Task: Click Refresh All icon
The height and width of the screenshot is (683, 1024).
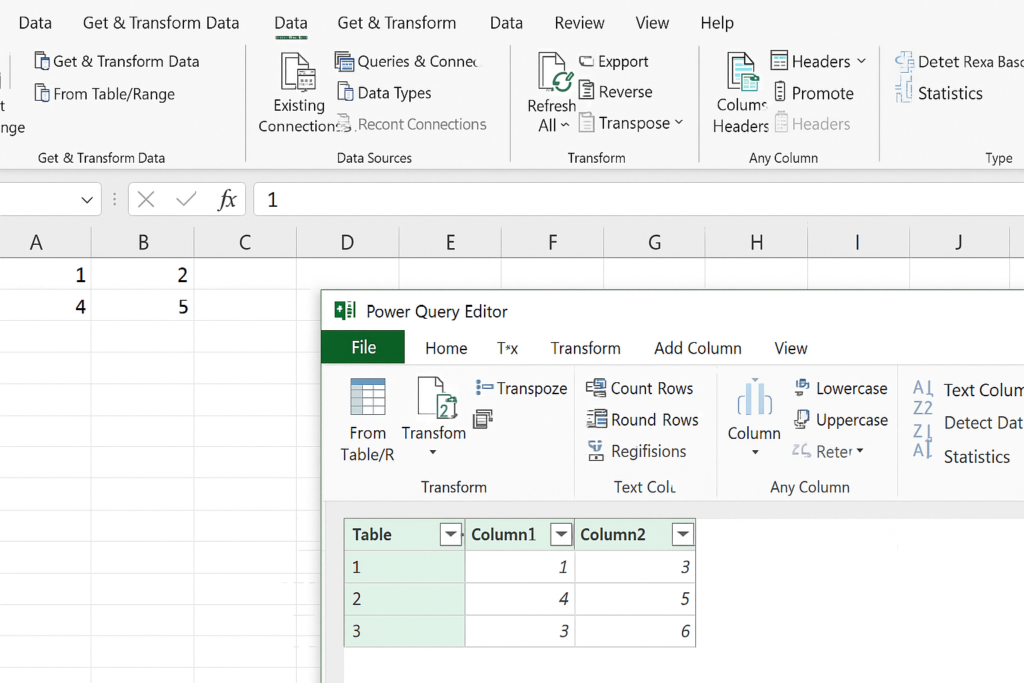Action: pos(555,72)
